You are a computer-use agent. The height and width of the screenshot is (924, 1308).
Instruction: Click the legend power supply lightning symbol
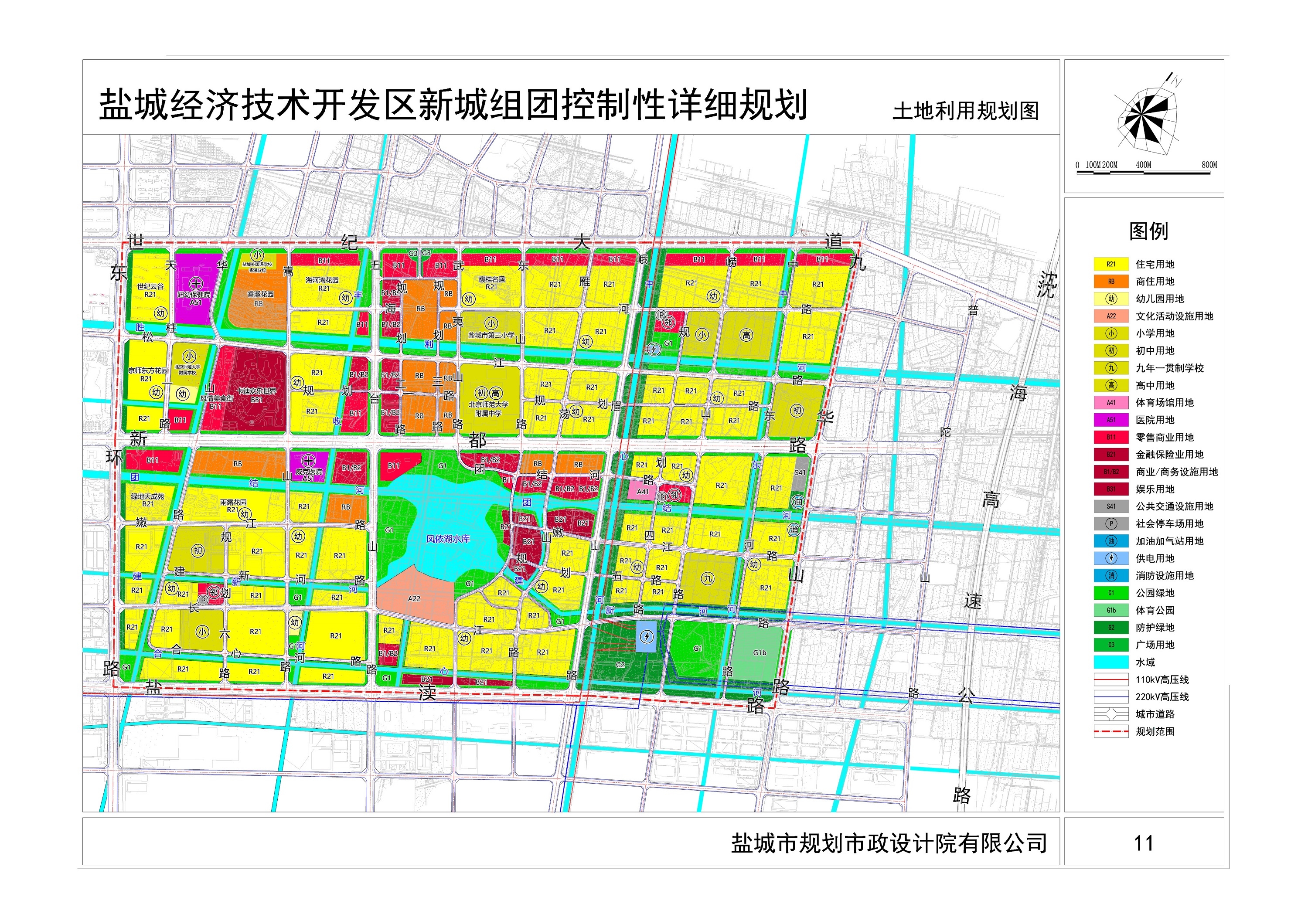[1111, 558]
